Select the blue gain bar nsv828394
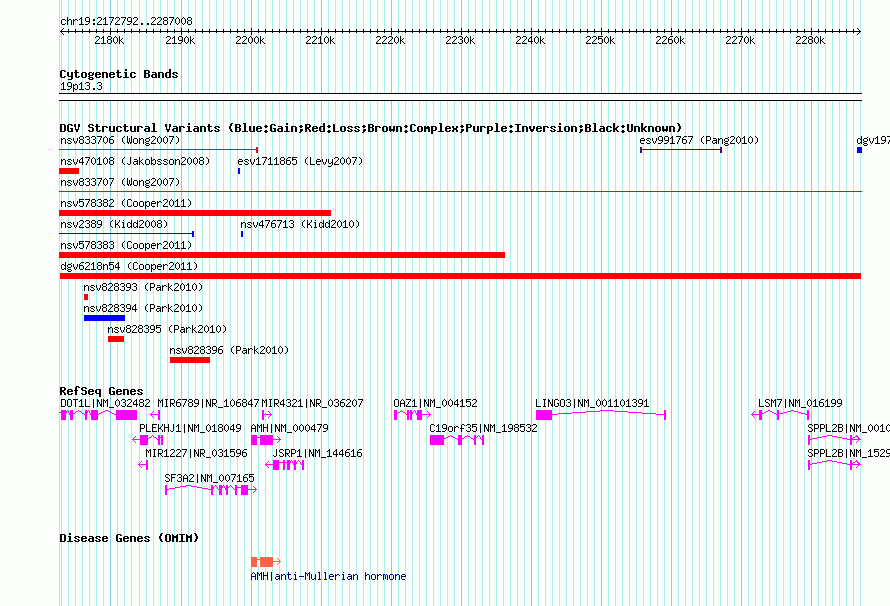The height and width of the screenshot is (606, 890). pos(104,318)
